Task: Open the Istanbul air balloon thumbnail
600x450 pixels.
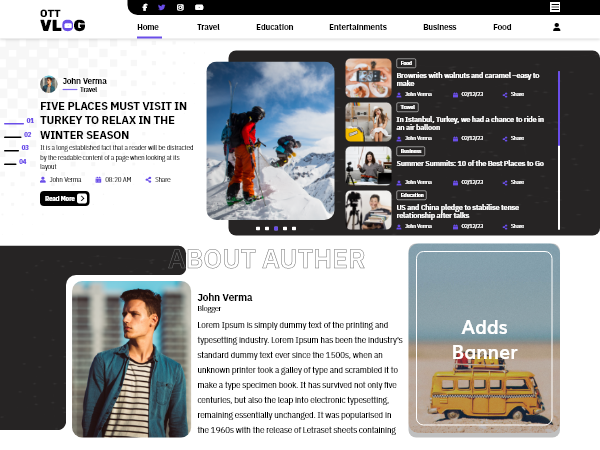Action: tap(368, 122)
